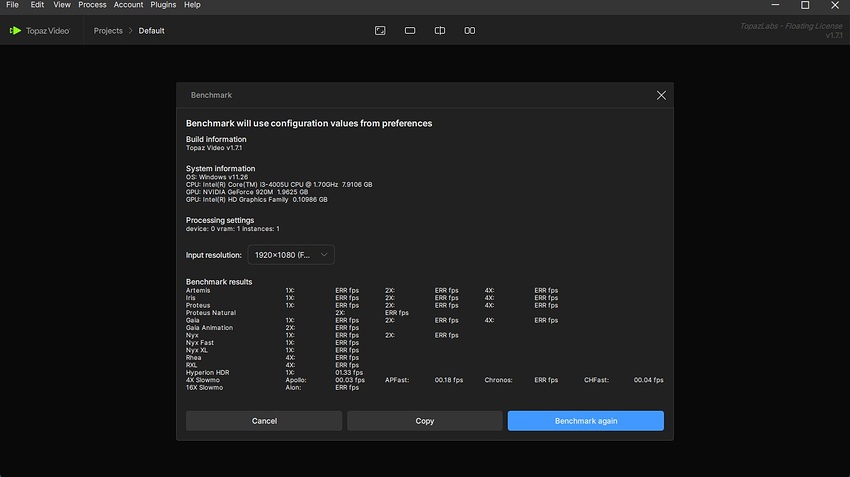Click the Chronos label
This screenshot has width=850, height=477.
tap(498, 380)
